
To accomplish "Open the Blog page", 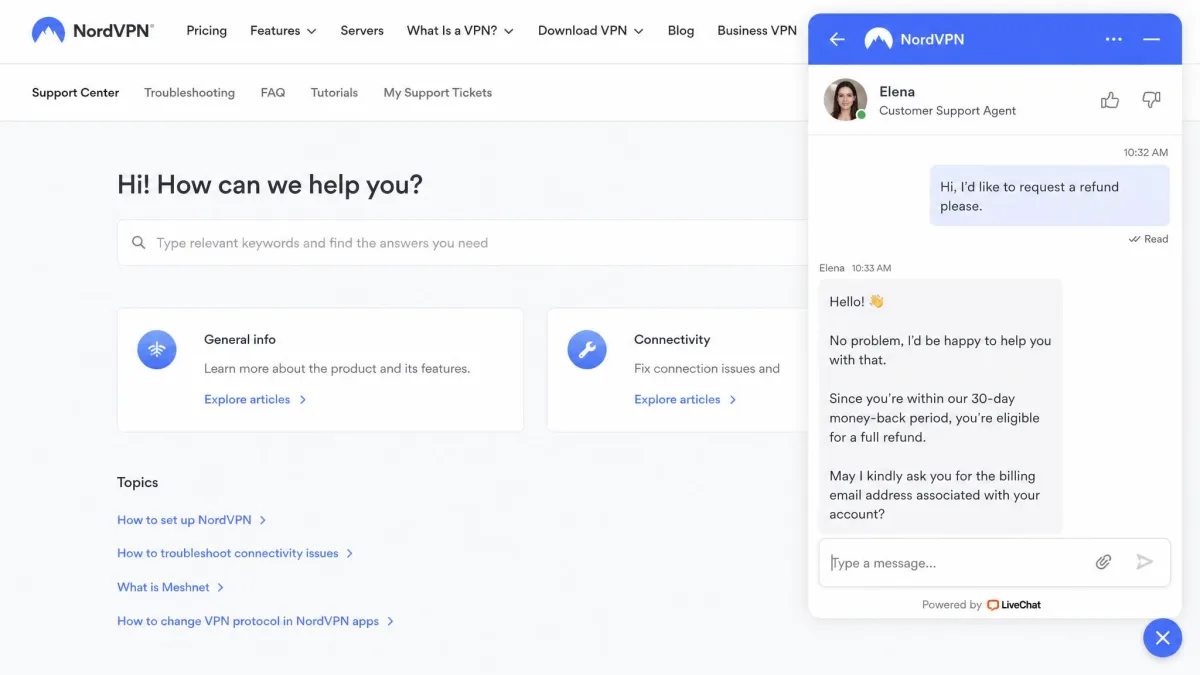I will click(x=681, y=31).
